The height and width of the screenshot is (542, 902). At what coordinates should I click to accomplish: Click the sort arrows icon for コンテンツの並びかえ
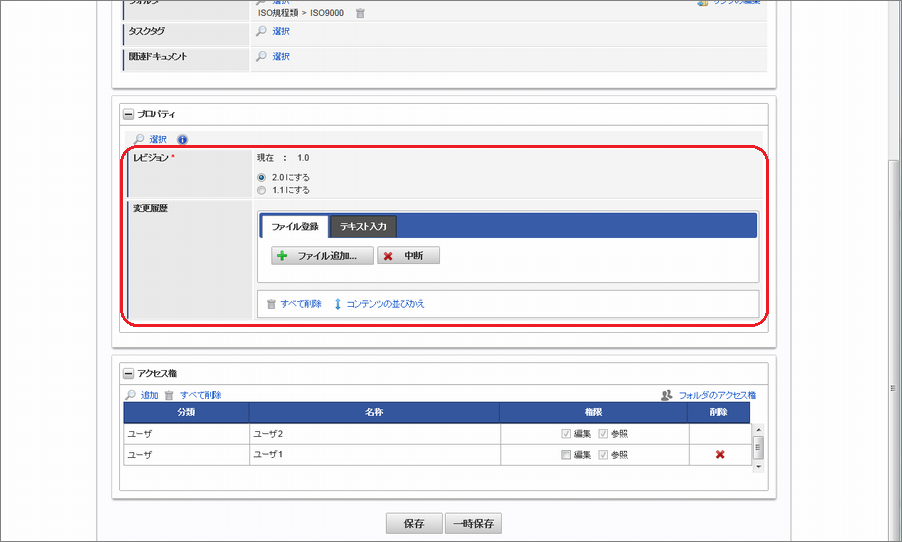[x=338, y=304]
